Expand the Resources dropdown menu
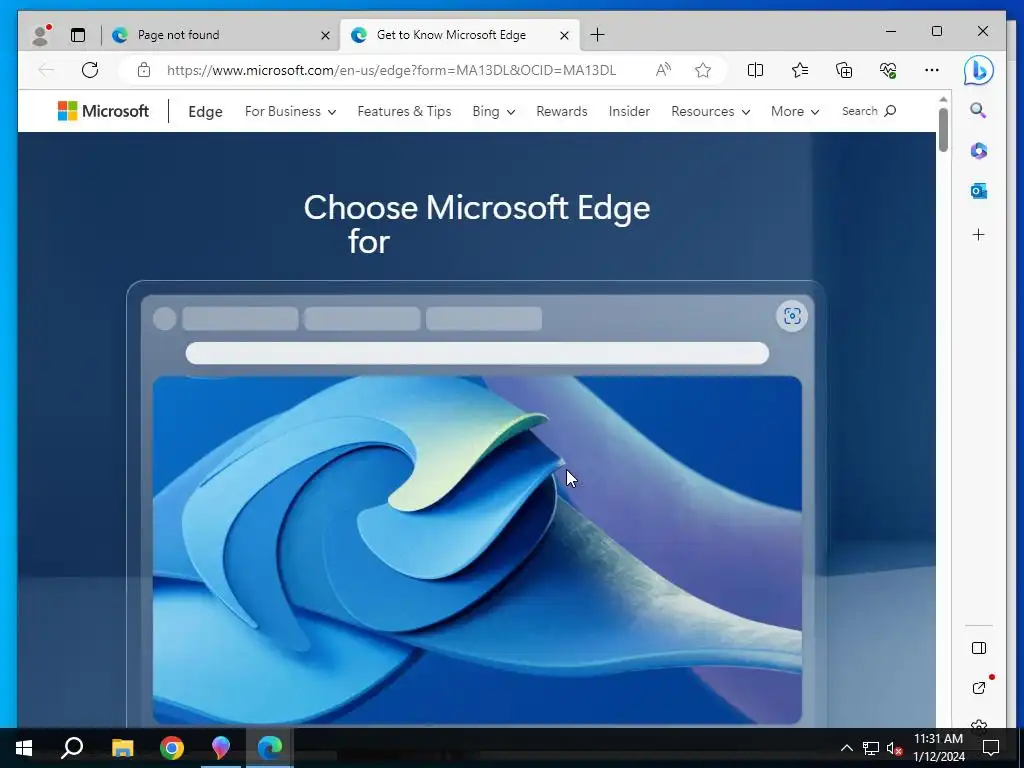 (x=711, y=112)
